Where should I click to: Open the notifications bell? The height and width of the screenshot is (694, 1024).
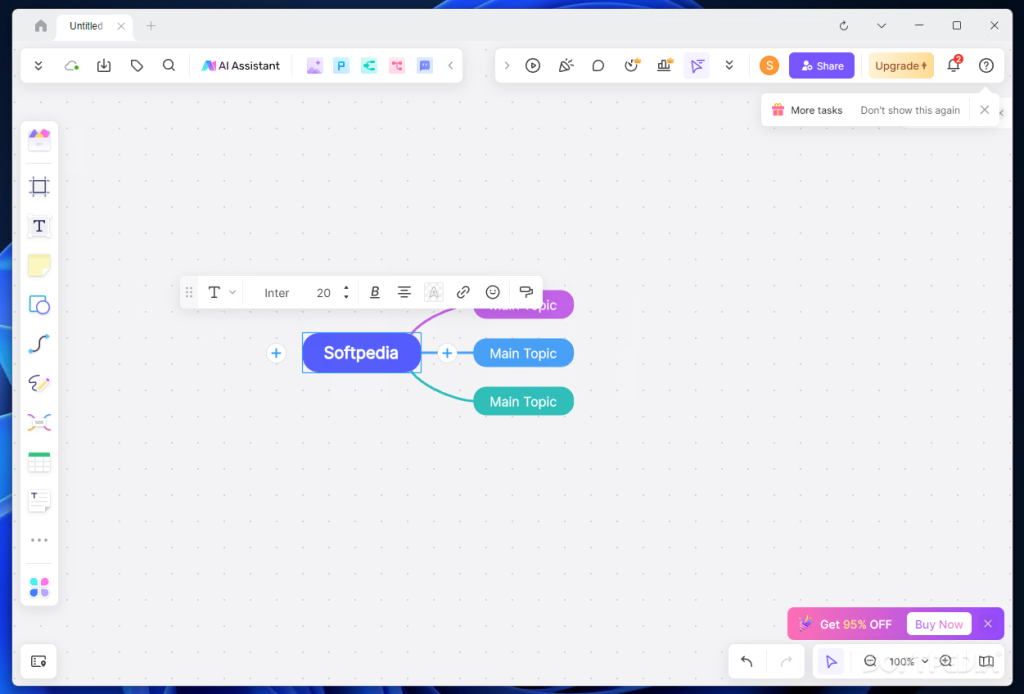pyautogui.click(x=953, y=66)
